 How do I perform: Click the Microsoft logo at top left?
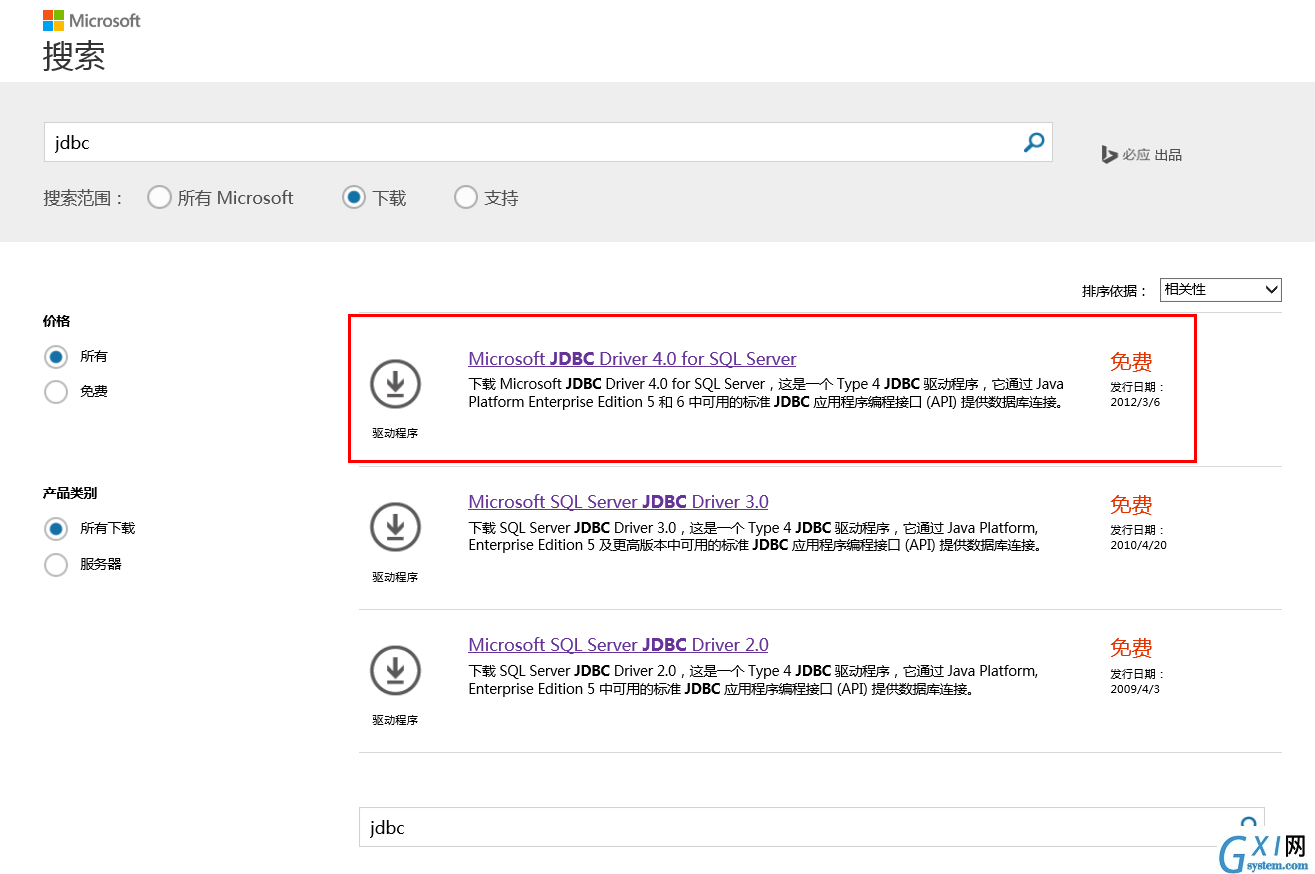click(x=92, y=20)
